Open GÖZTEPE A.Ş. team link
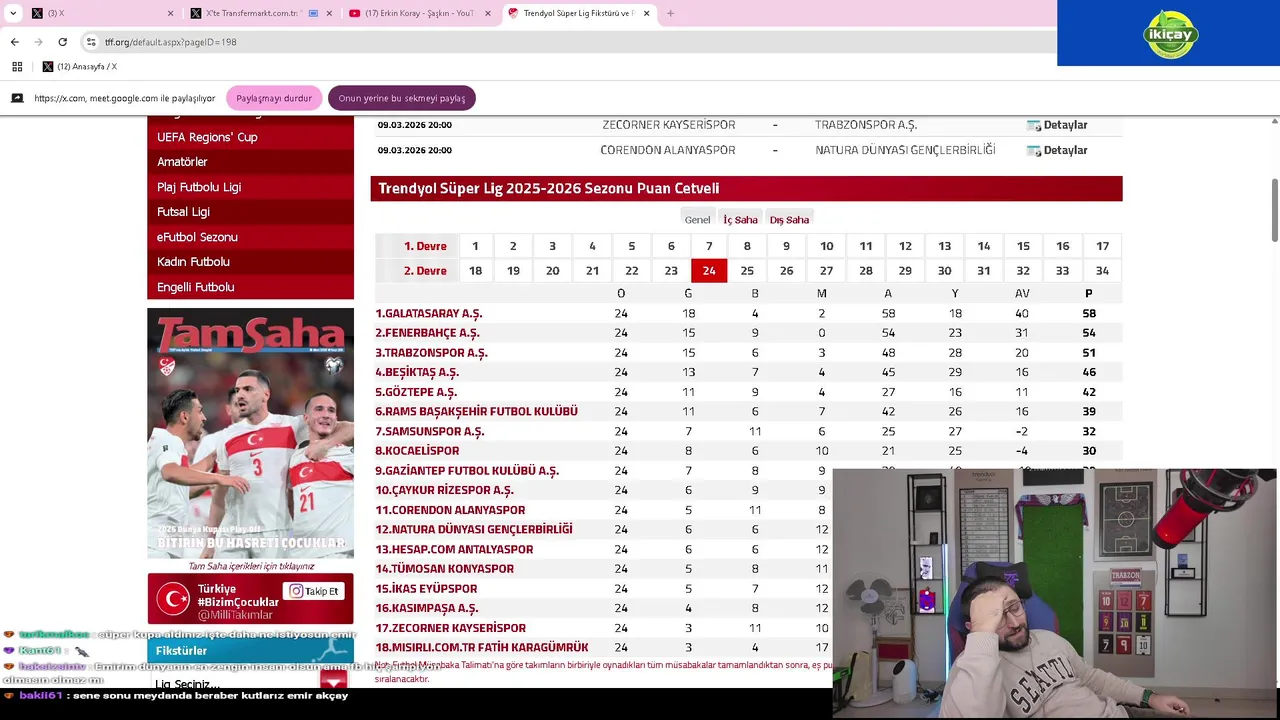 tap(416, 392)
